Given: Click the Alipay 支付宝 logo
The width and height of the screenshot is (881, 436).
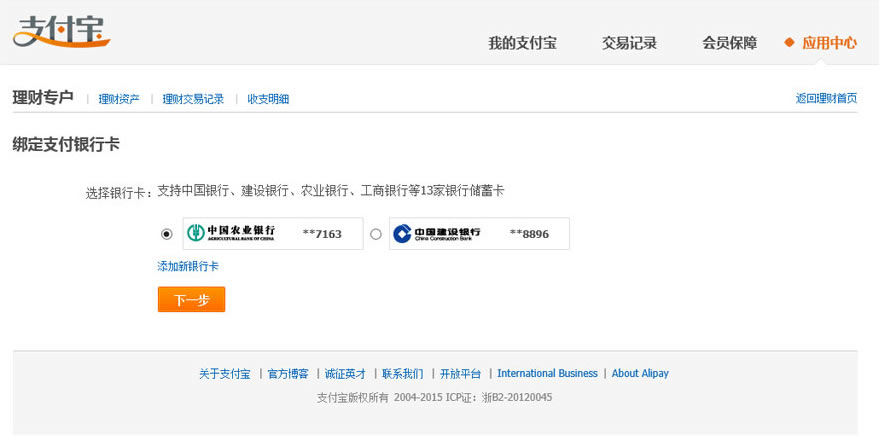Looking at the screenshot, I should [62, 31].
